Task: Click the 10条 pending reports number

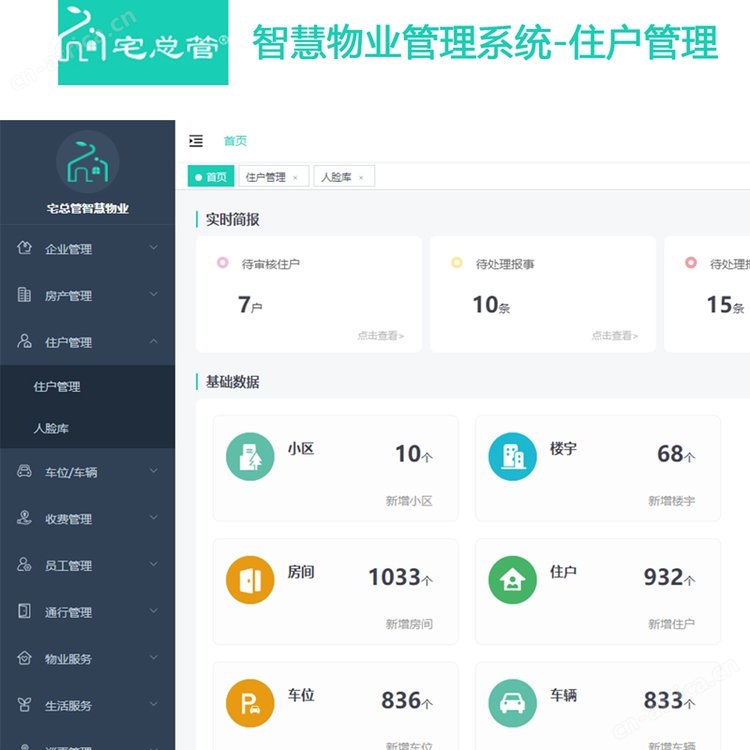Action: [491, 305]
